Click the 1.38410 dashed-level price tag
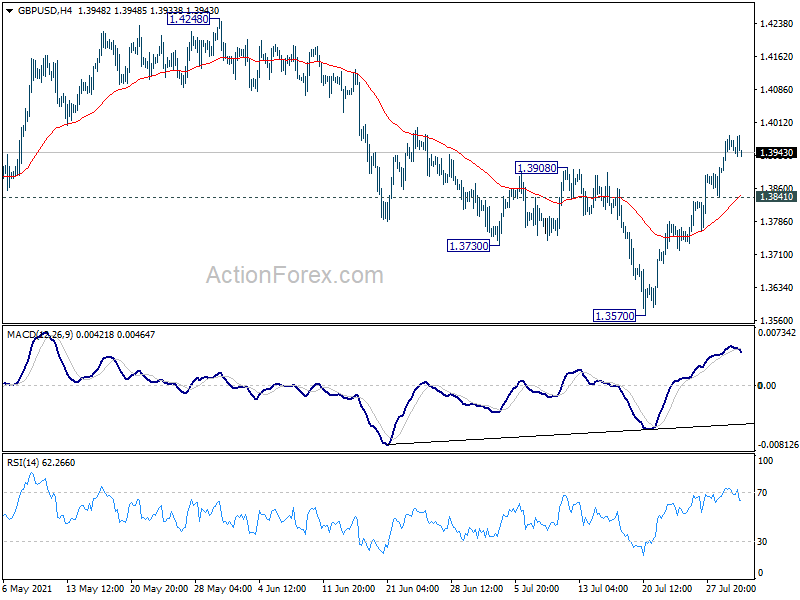800x600 pixels. click(x=776, y=197)
